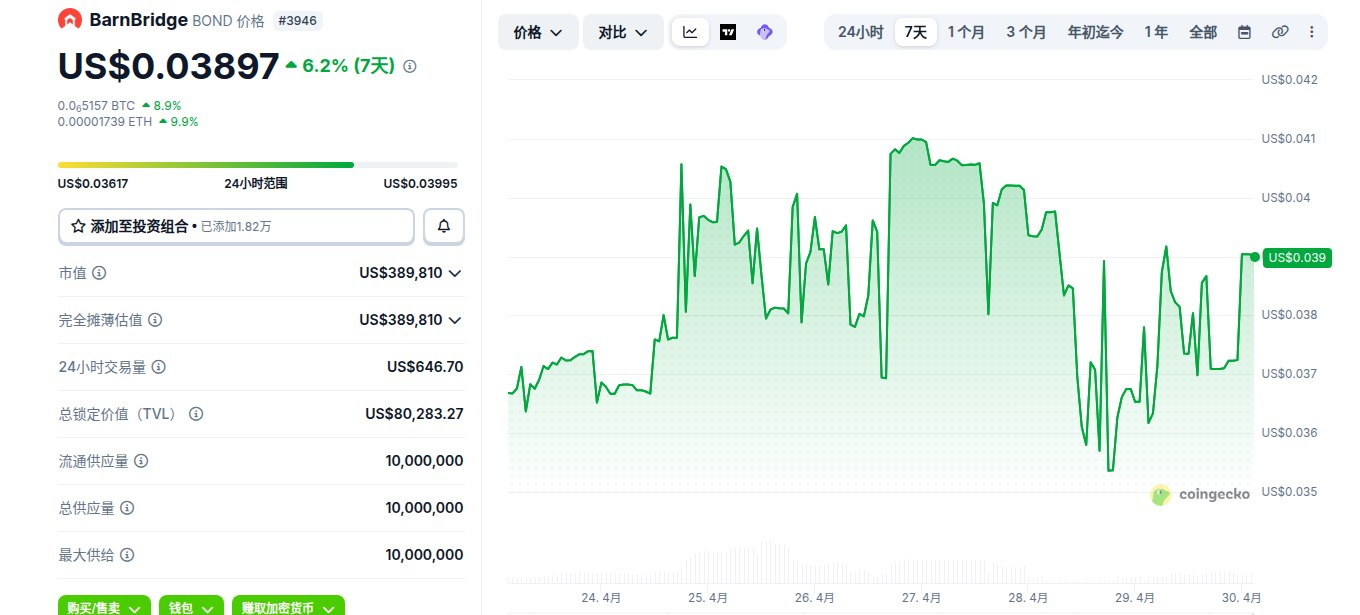
Task: Click the US$0.03897 price text
Action: [x=168, y=66]
